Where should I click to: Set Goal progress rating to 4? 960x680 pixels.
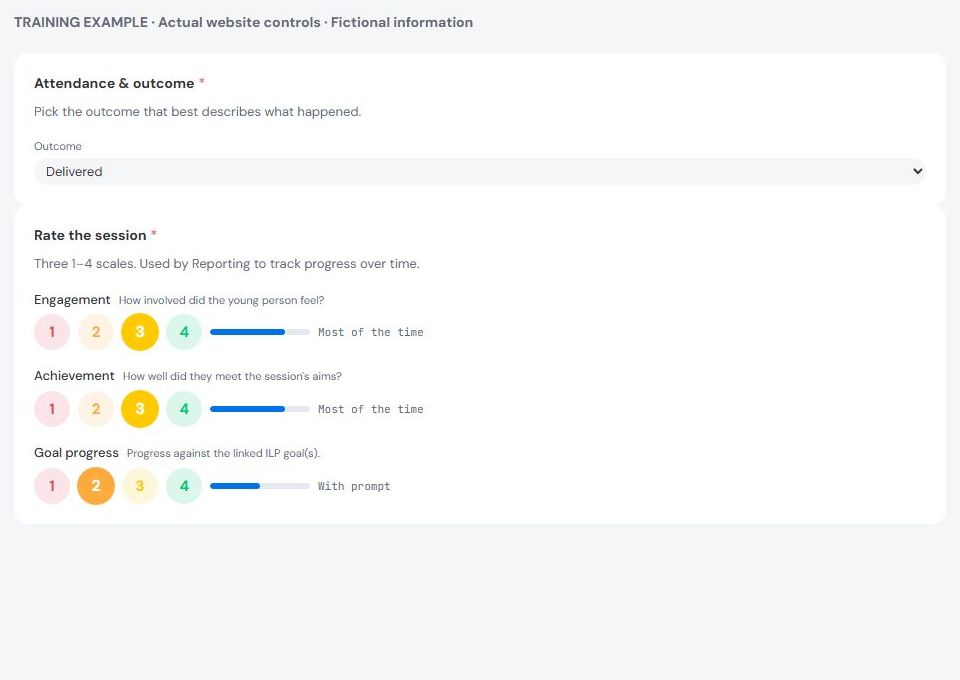click(x=184, y=486)
